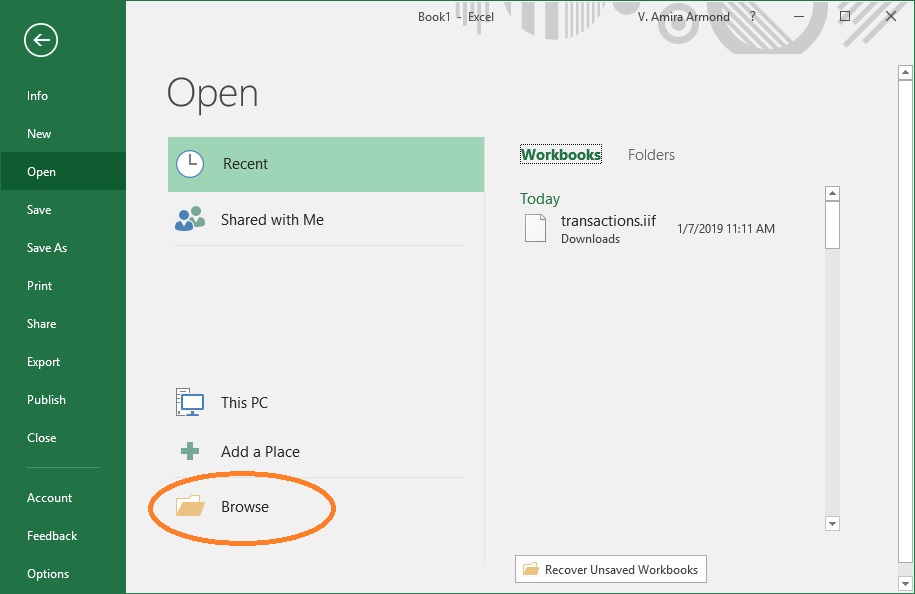The image size is (915, 594).
Task: Open the Export page
Action: point(43,362)
